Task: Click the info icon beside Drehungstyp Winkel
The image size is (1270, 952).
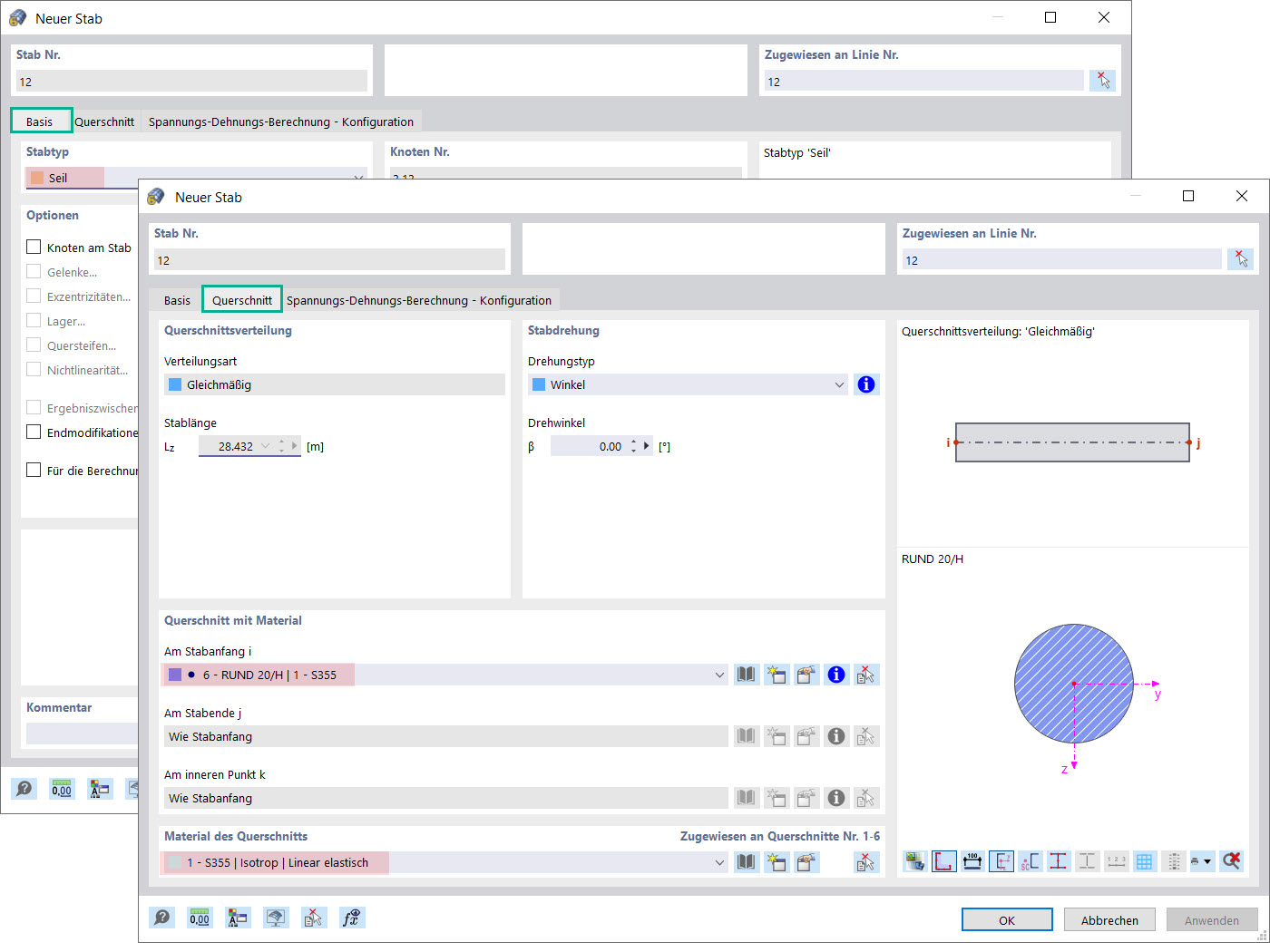Action: pyautogui.click(x=866, y=384)
